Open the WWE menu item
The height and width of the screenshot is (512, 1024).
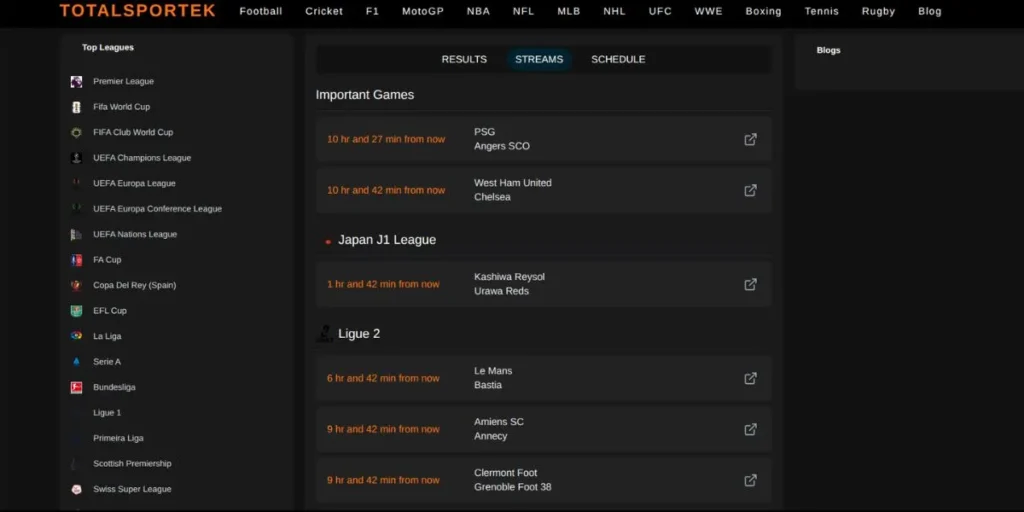click(708, 11)
